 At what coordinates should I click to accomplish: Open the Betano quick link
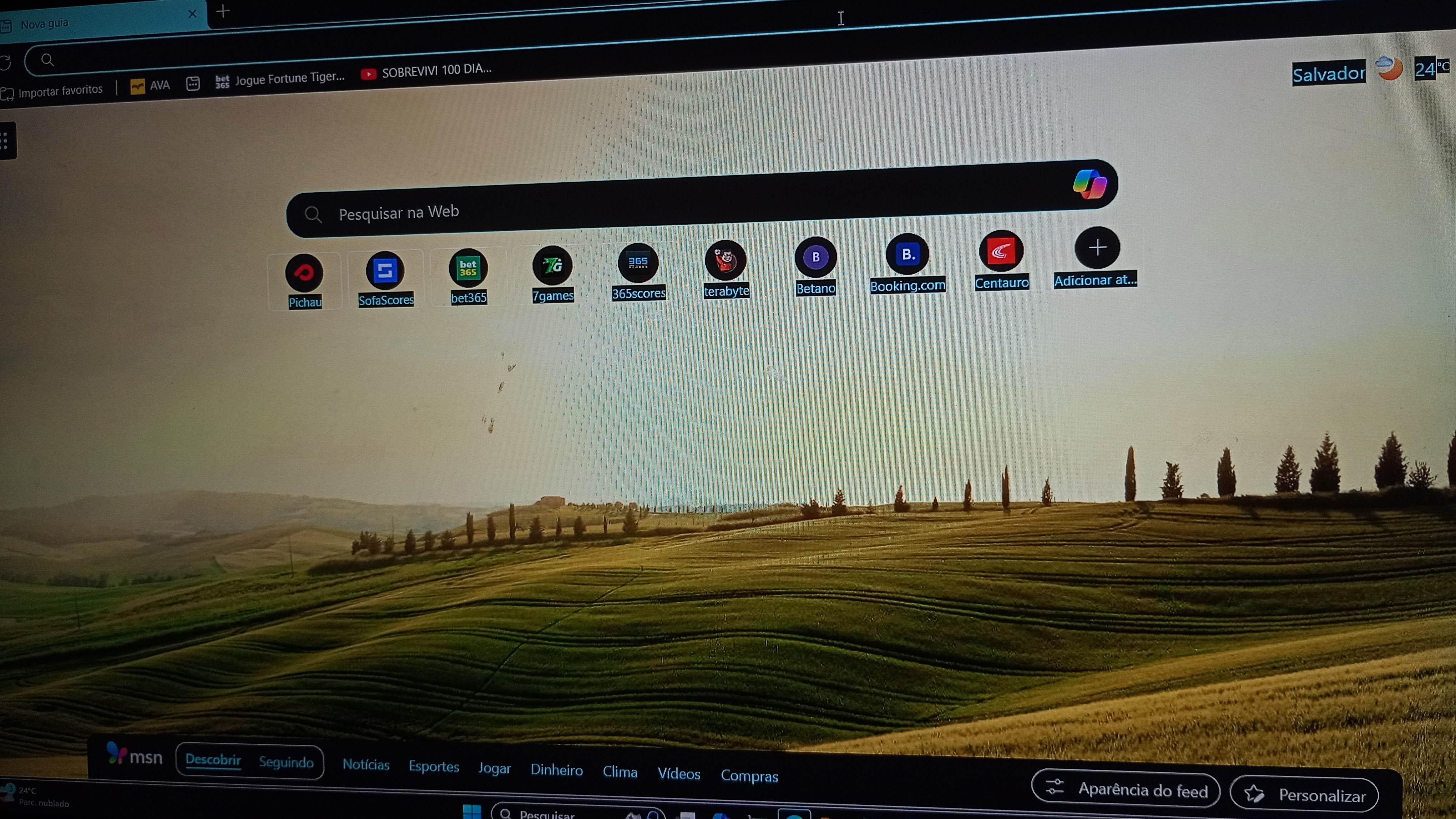tap(815, 266)
